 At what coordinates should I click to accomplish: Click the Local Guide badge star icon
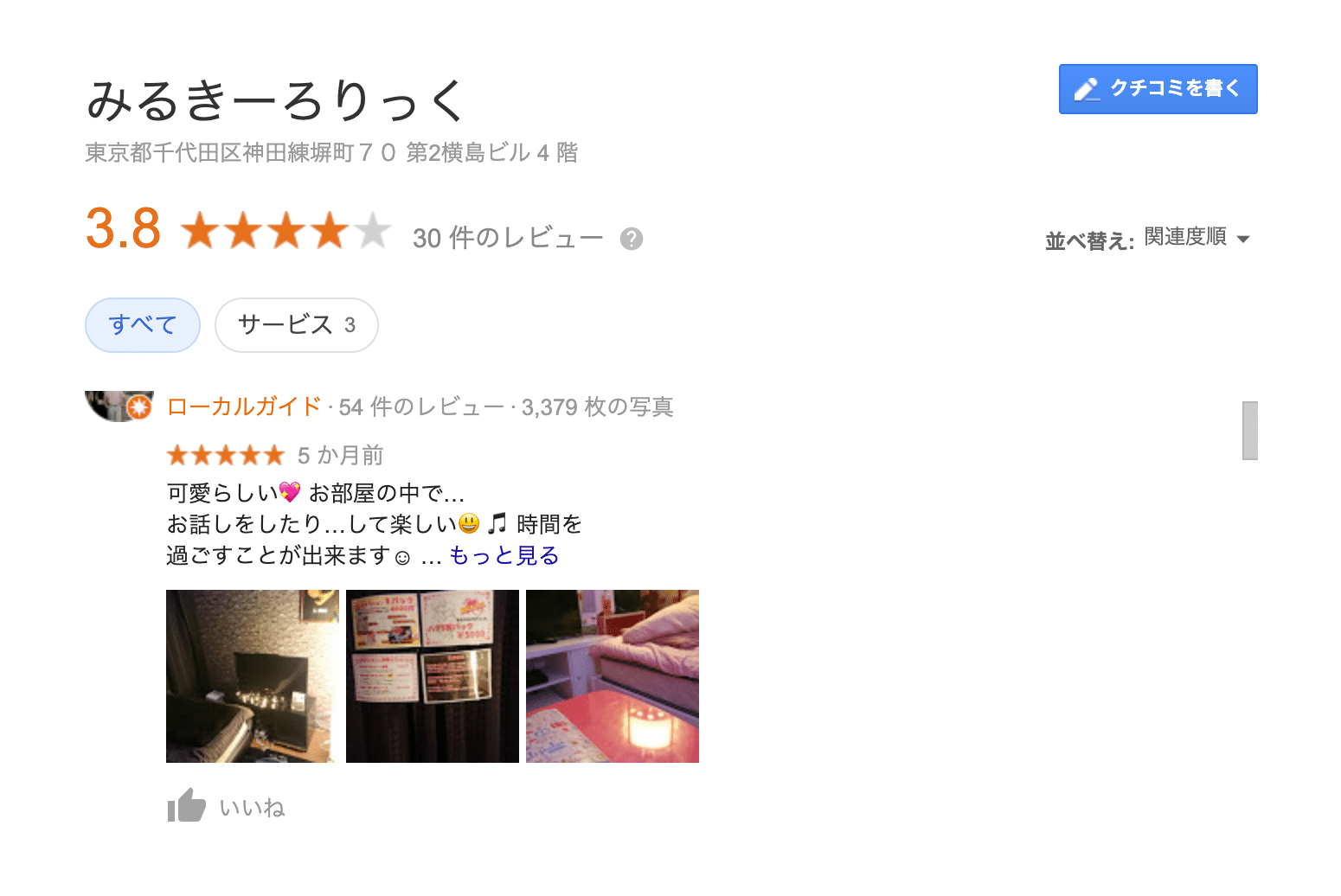(x=139, y=406)
